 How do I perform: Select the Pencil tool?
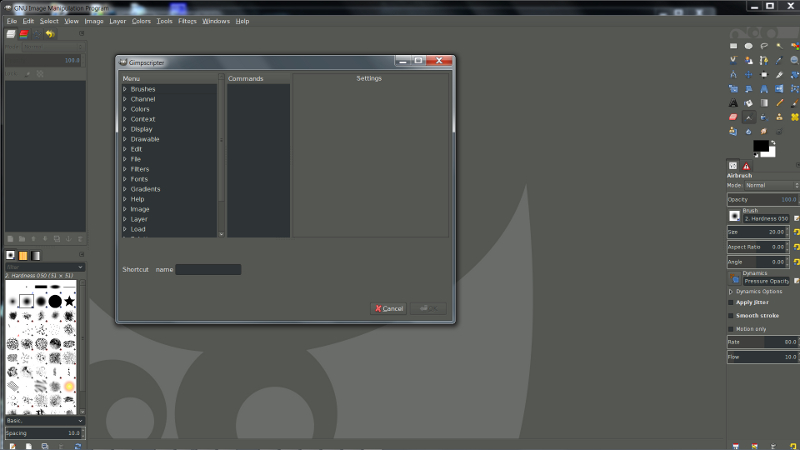click(779, 103)
